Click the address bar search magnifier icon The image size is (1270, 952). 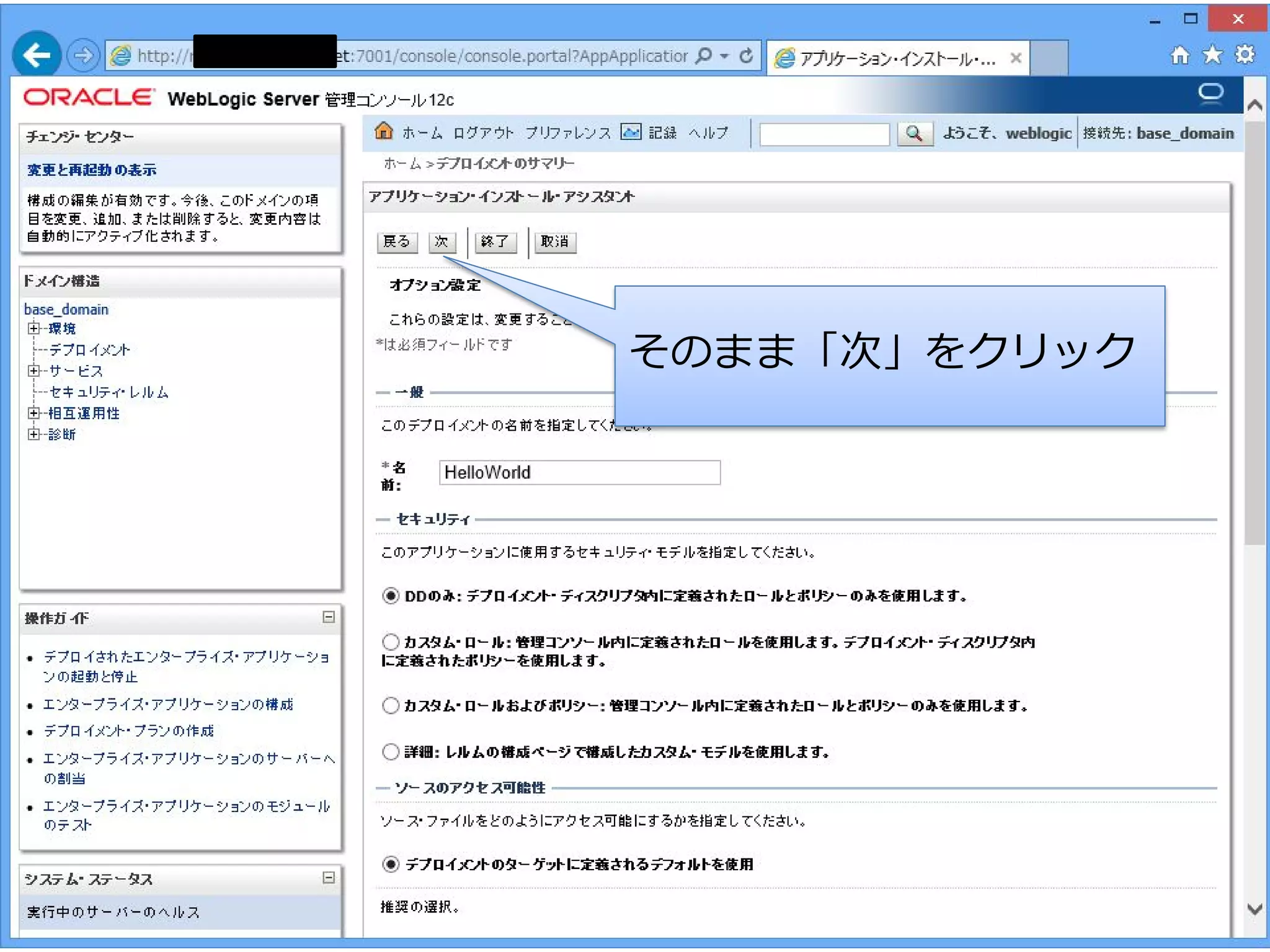[x=704, y=56]
